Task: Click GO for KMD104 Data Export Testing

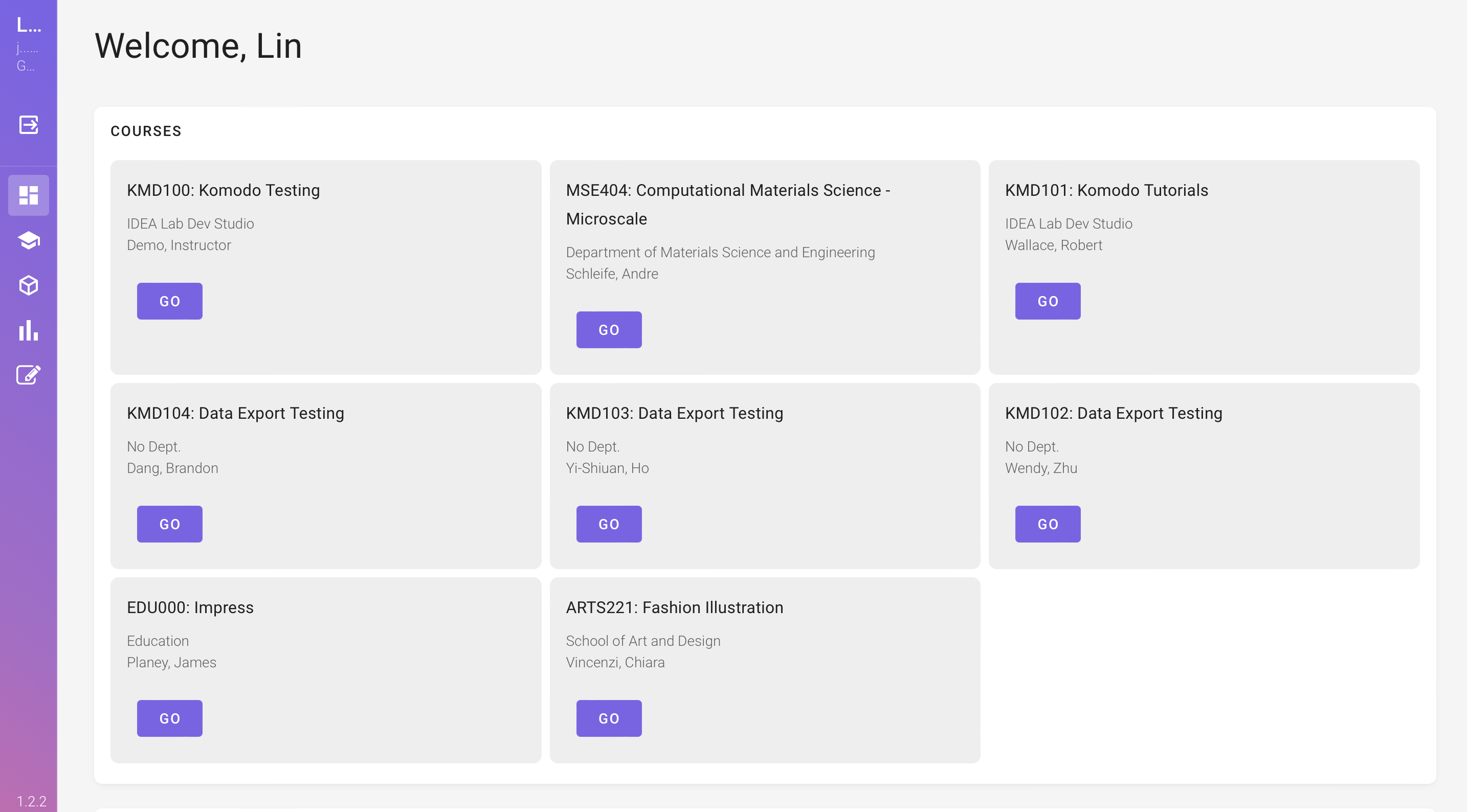Action: coord(170,524)
